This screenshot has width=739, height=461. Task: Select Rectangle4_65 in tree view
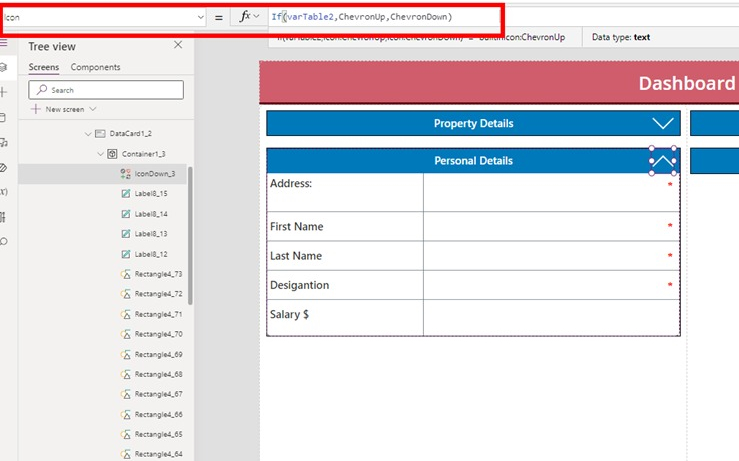(158, 434)
